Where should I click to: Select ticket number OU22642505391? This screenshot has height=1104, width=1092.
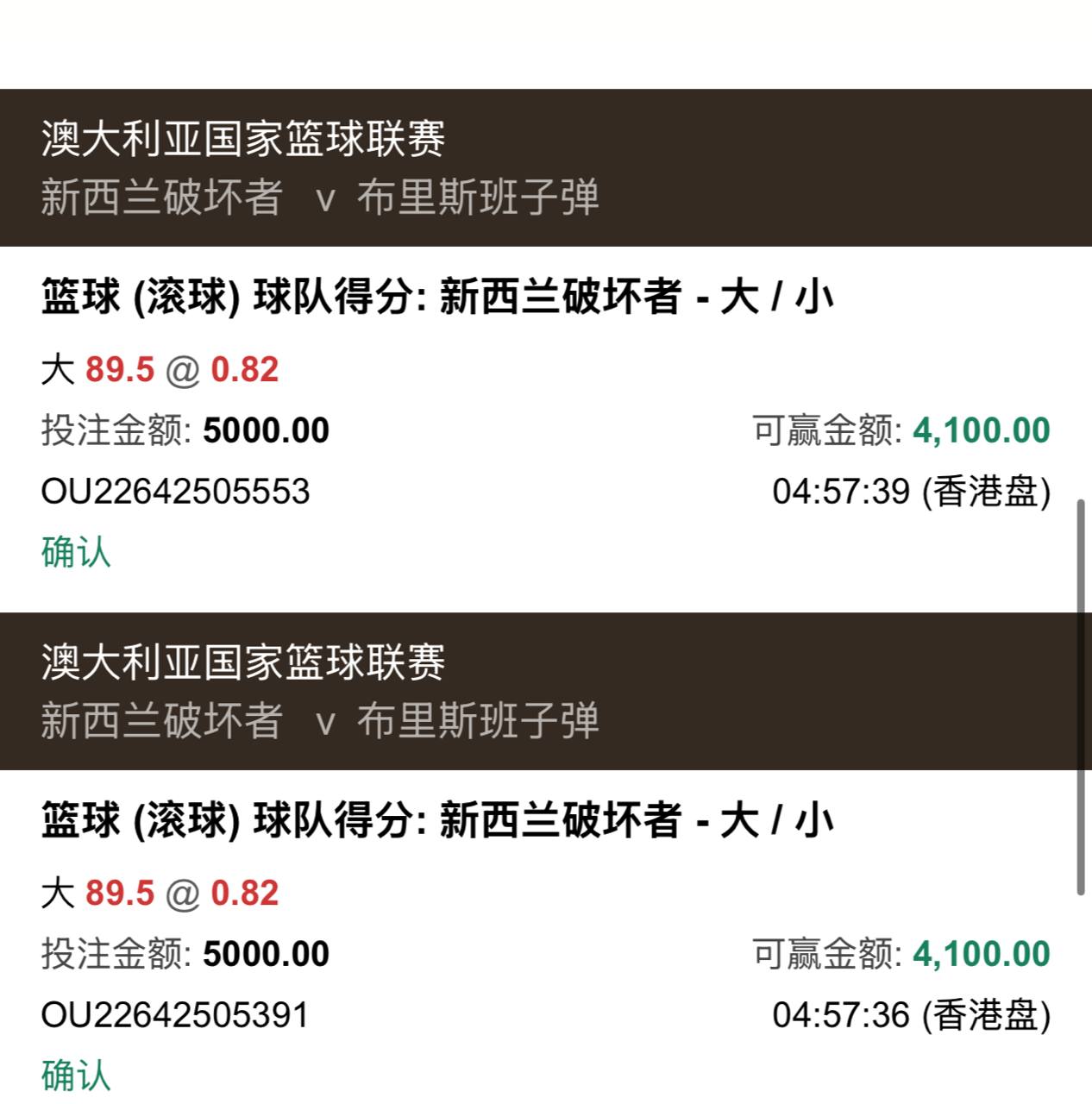175,1015
